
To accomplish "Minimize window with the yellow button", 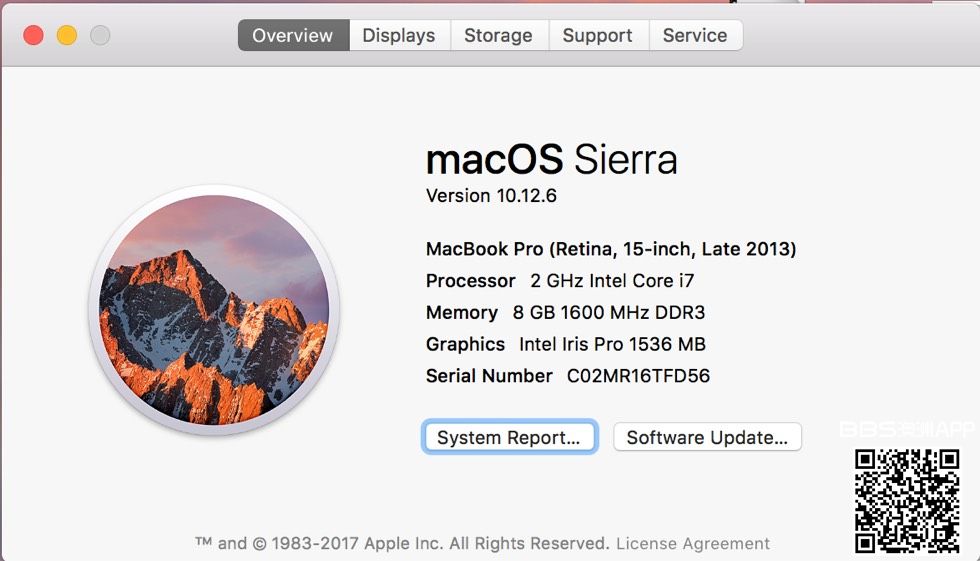I will [67, 35].
